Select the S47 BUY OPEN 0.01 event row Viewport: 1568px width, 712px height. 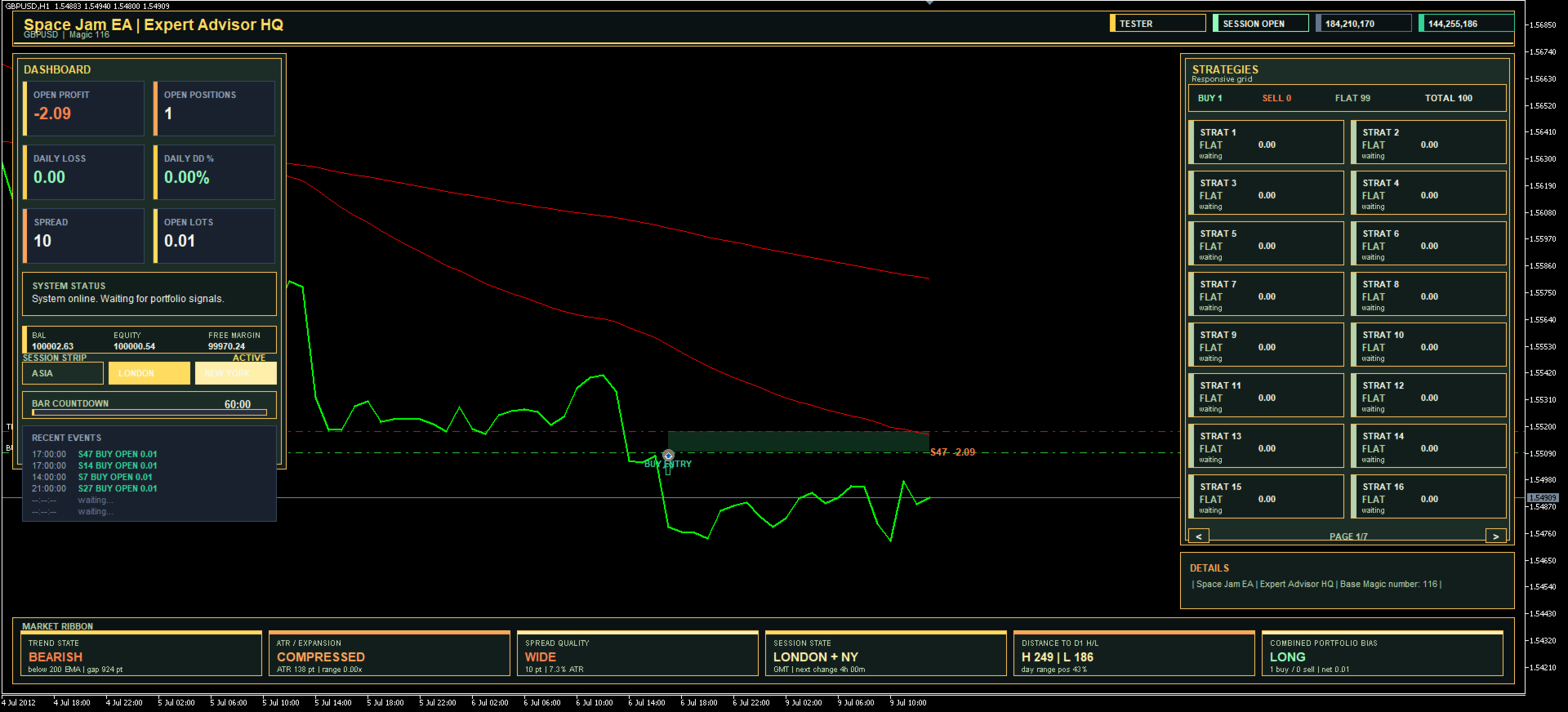coord(95,454)
